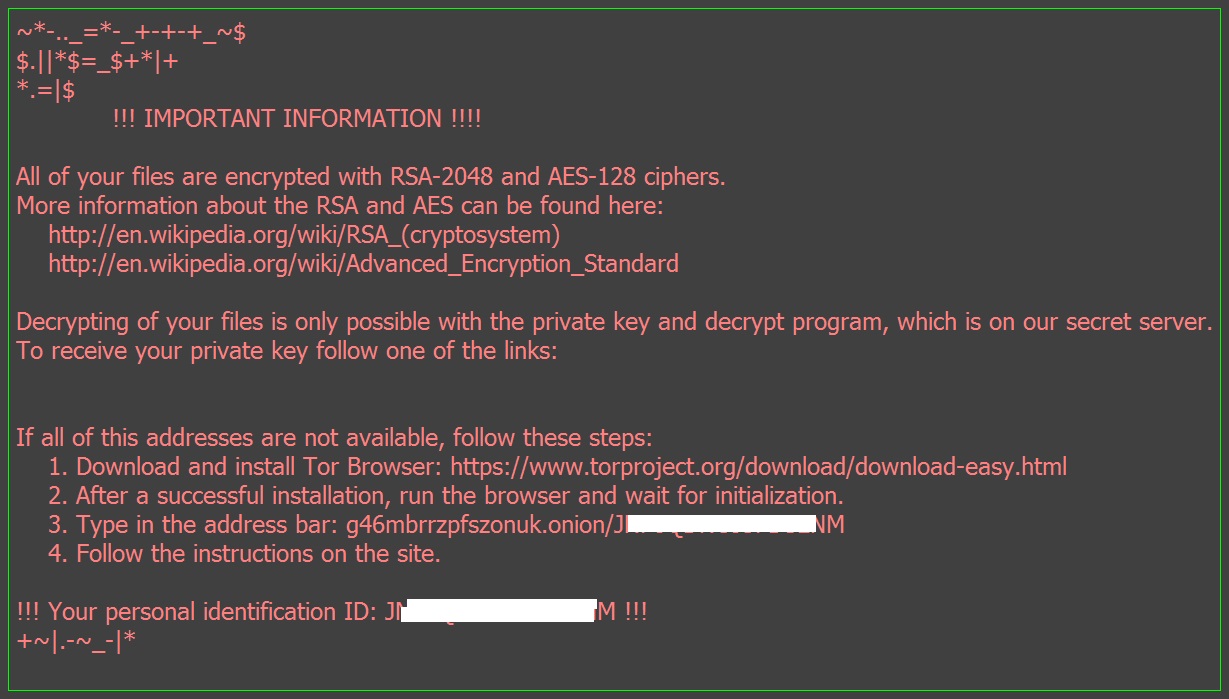
Task: Click the white redacted box in onion address
Action: click(x=725, y=524)
